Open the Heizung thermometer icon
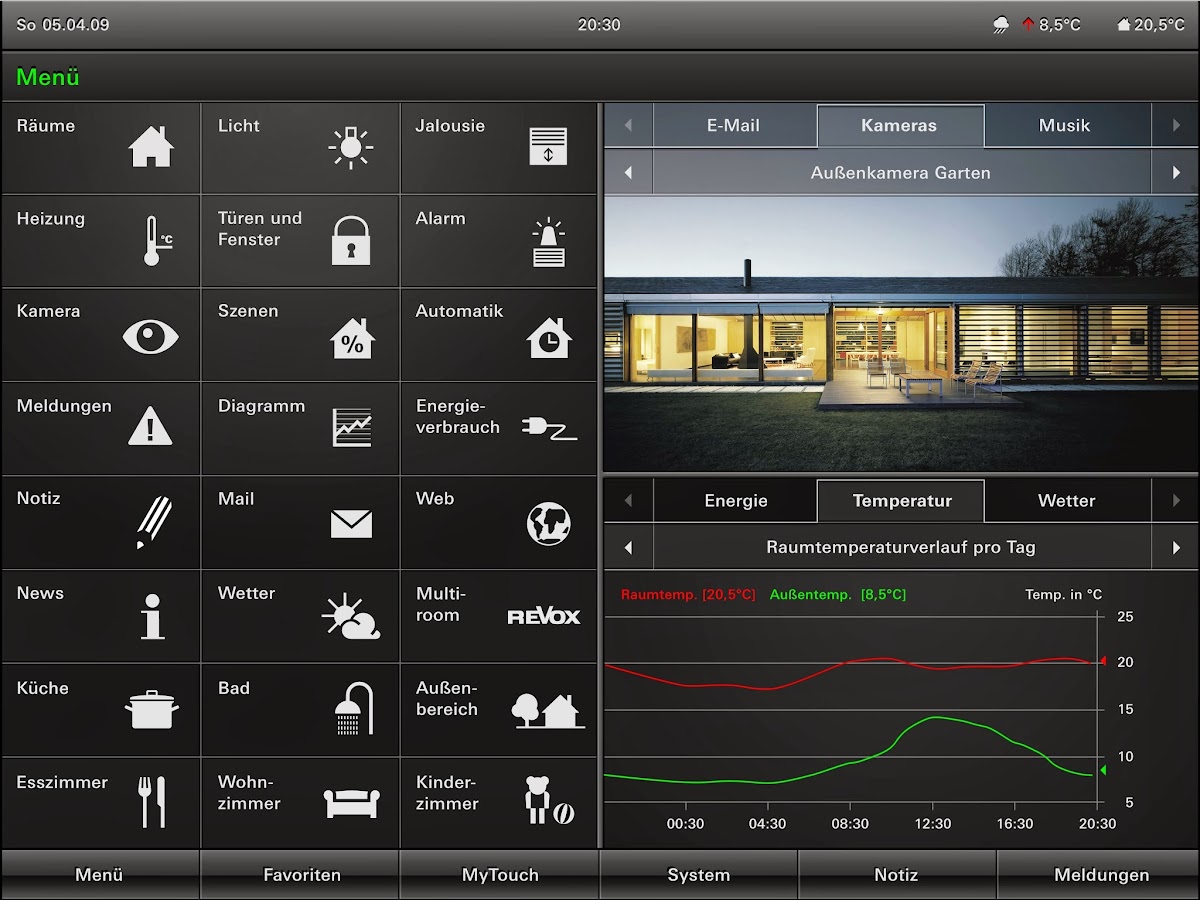 tap(155, 241)
